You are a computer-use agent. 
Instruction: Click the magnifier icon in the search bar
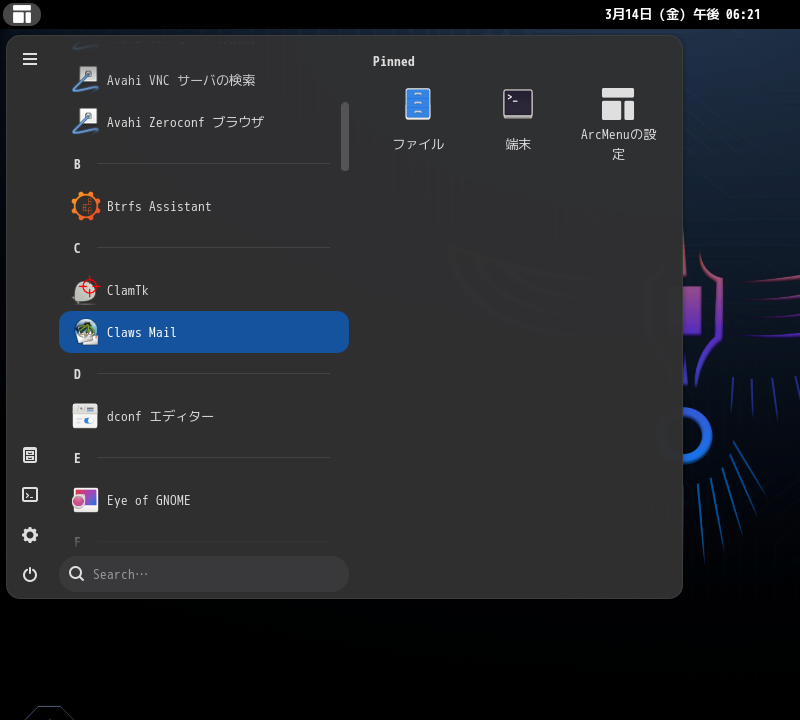77,574
